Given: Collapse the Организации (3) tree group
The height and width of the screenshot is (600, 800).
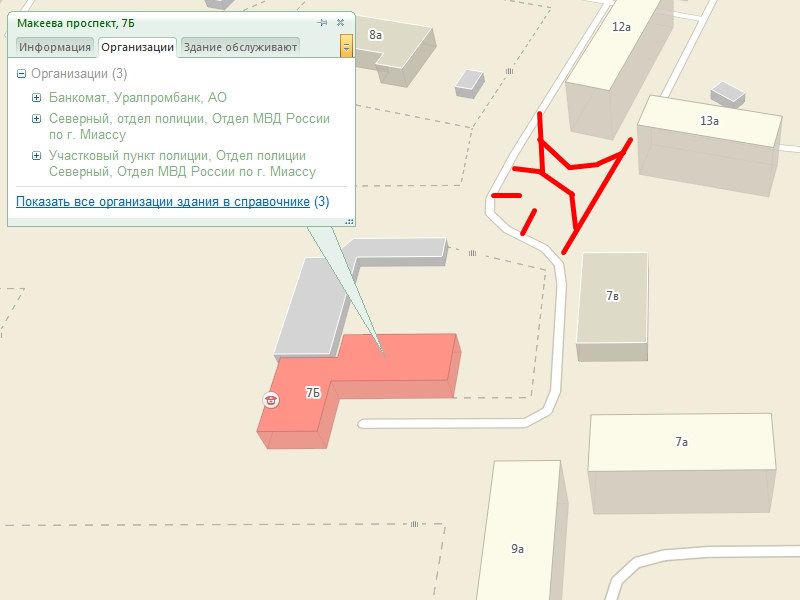Looking at the screenshot, I should [21, 74].
